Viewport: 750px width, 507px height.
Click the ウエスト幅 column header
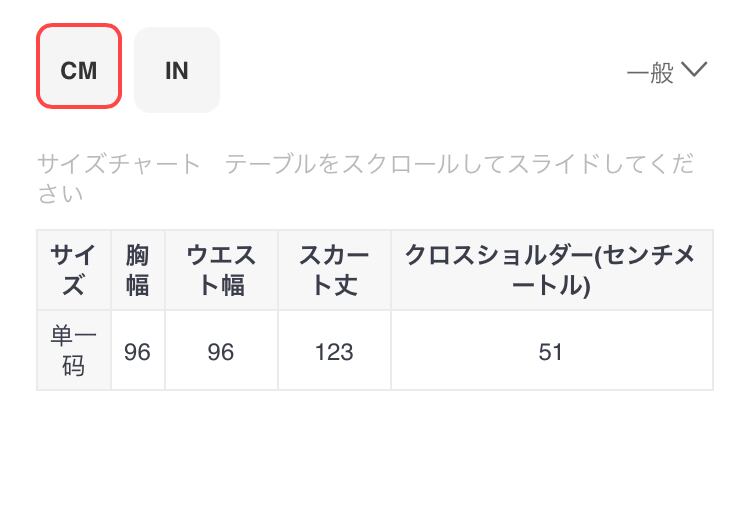coord(221,270)
